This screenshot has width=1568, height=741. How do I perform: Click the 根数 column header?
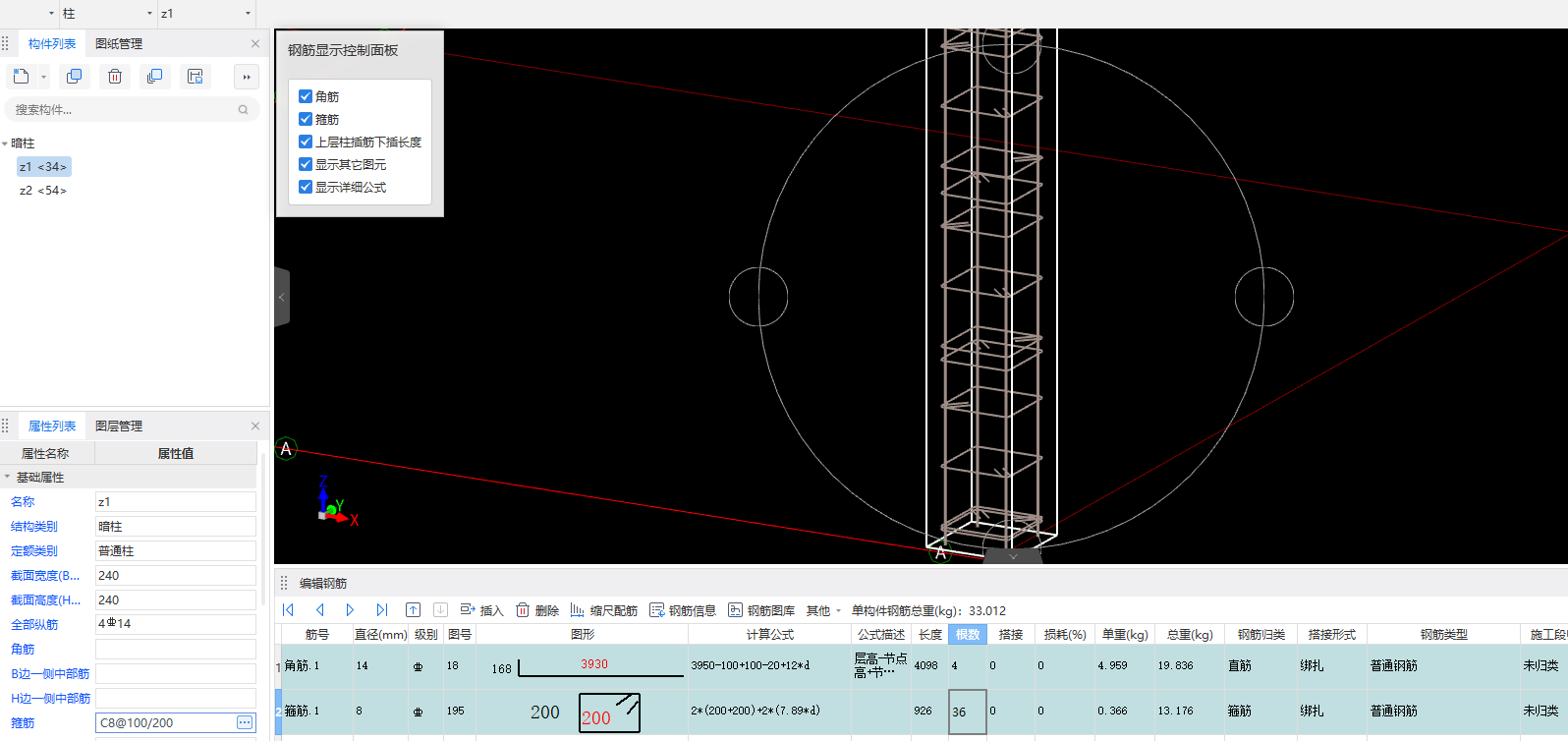[x=968, y=635]
